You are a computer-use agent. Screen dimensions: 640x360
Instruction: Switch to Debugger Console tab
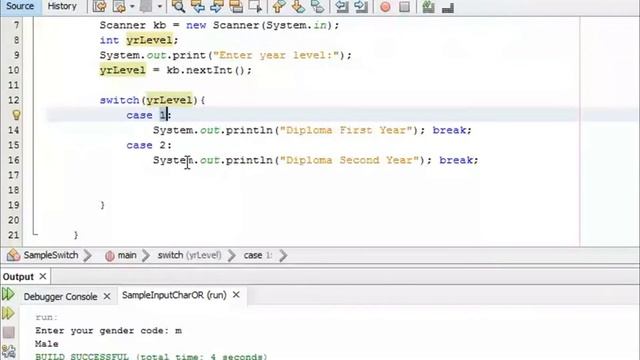(x=60, y=296)
